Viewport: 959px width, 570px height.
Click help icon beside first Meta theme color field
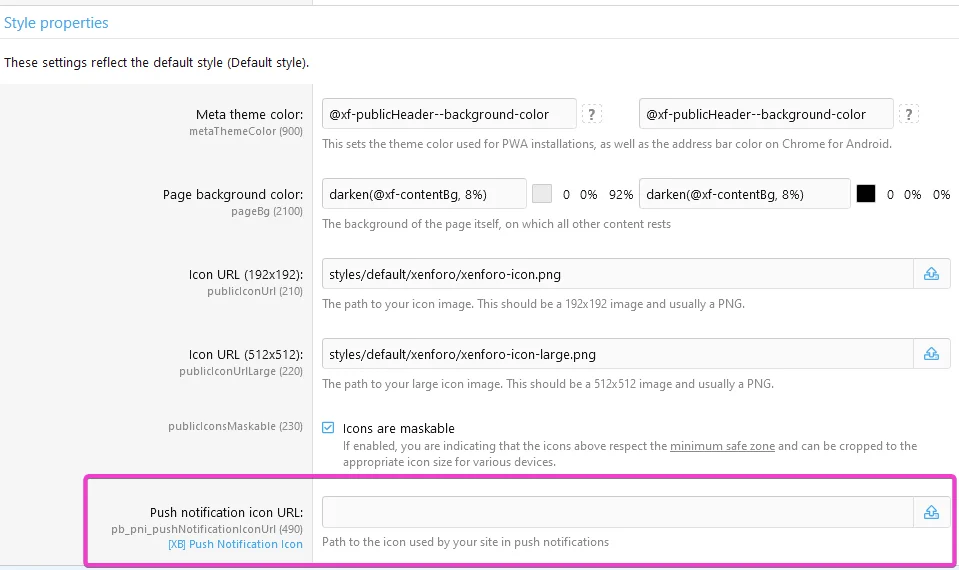(592, 114)
